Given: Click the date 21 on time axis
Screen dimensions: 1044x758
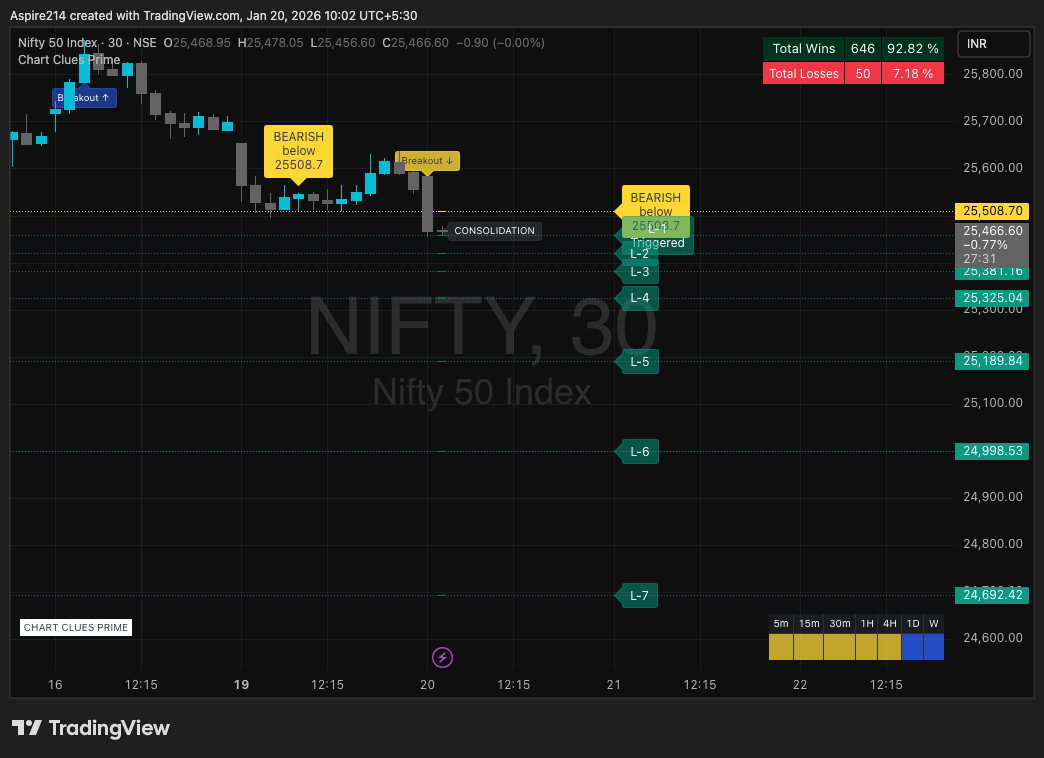Looking at the screenshot, I should (613, 684).
